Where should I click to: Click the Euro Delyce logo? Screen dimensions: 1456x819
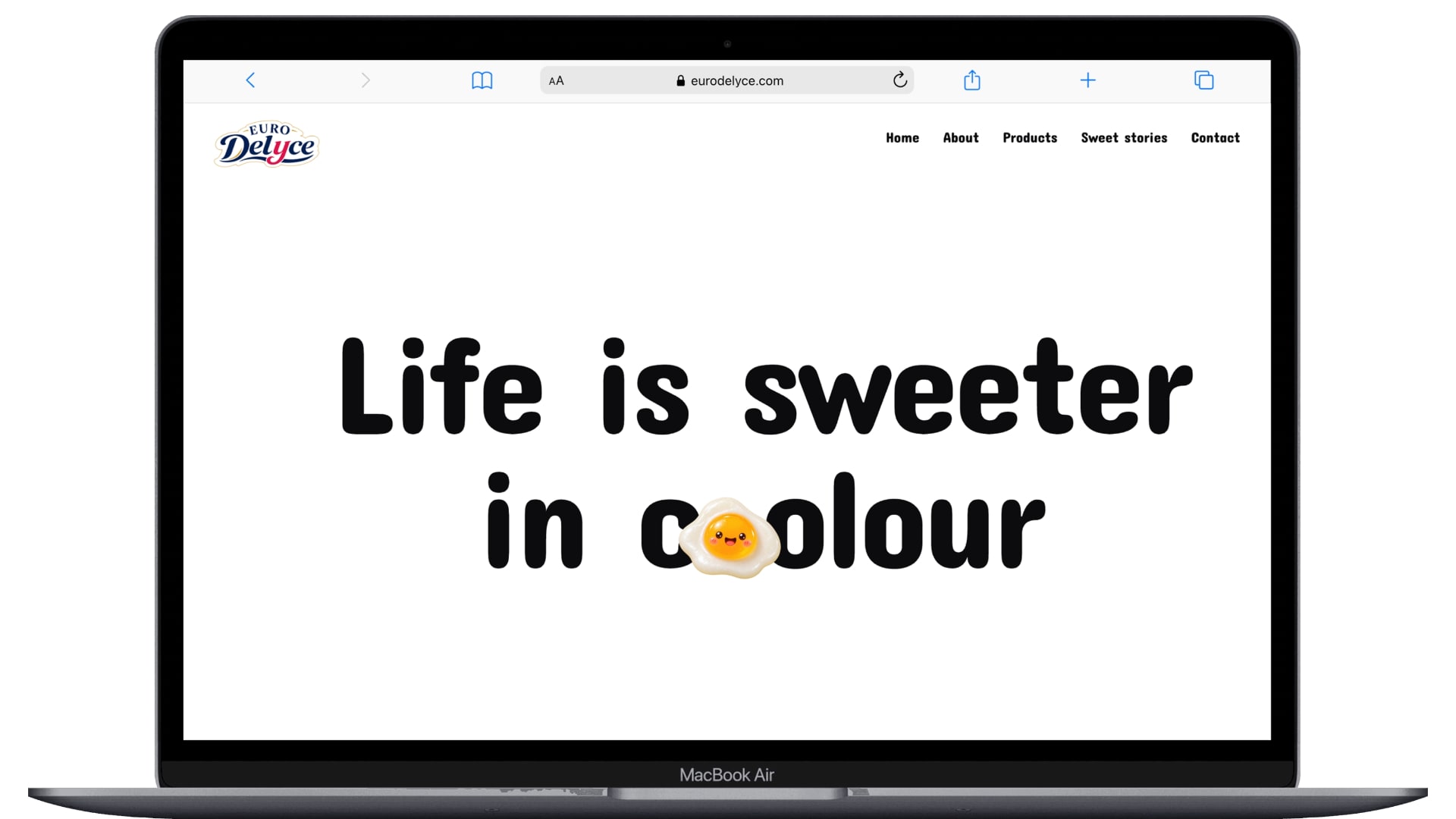pyautogui.click(x=267, y=144)
